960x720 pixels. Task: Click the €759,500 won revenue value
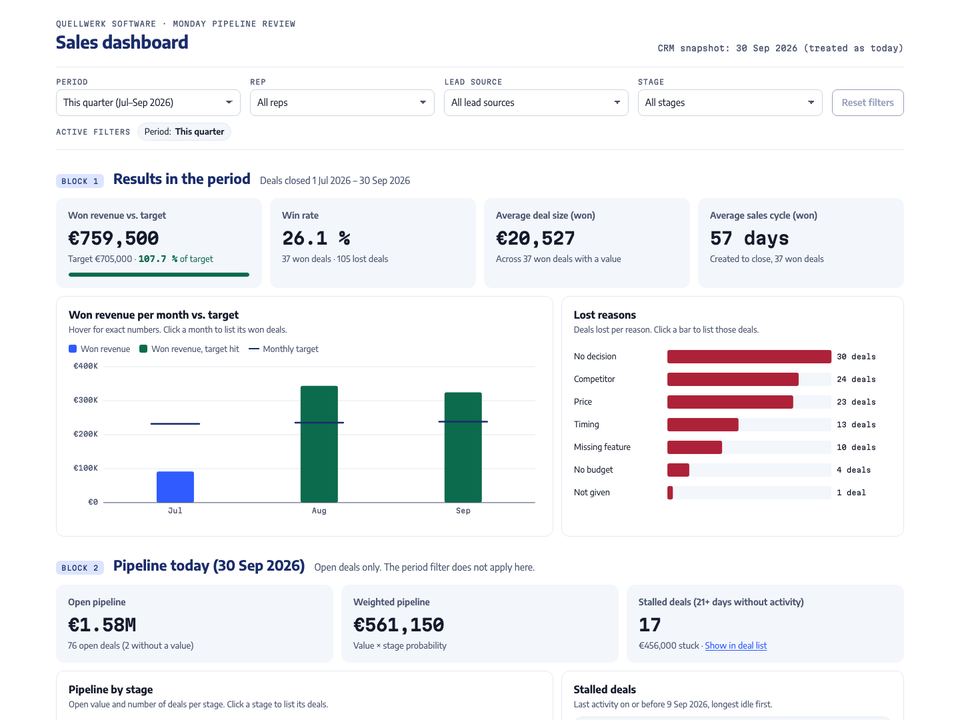(x=113, y=238)
